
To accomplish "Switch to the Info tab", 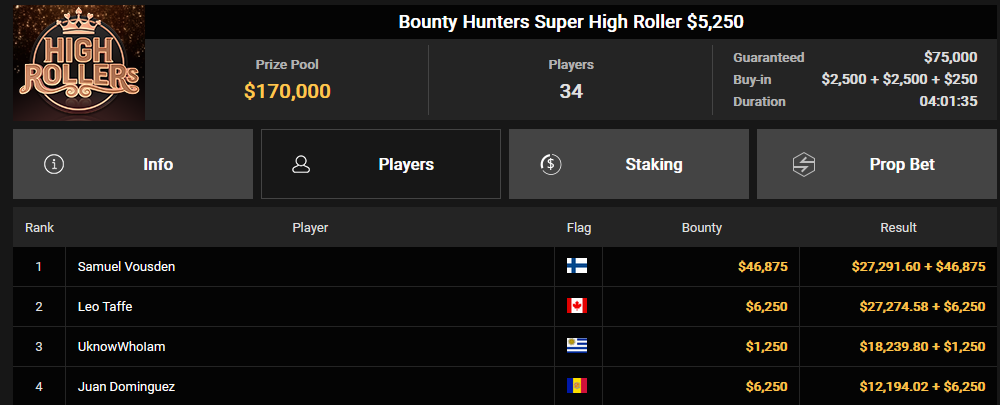I will [x=133, y=165].
